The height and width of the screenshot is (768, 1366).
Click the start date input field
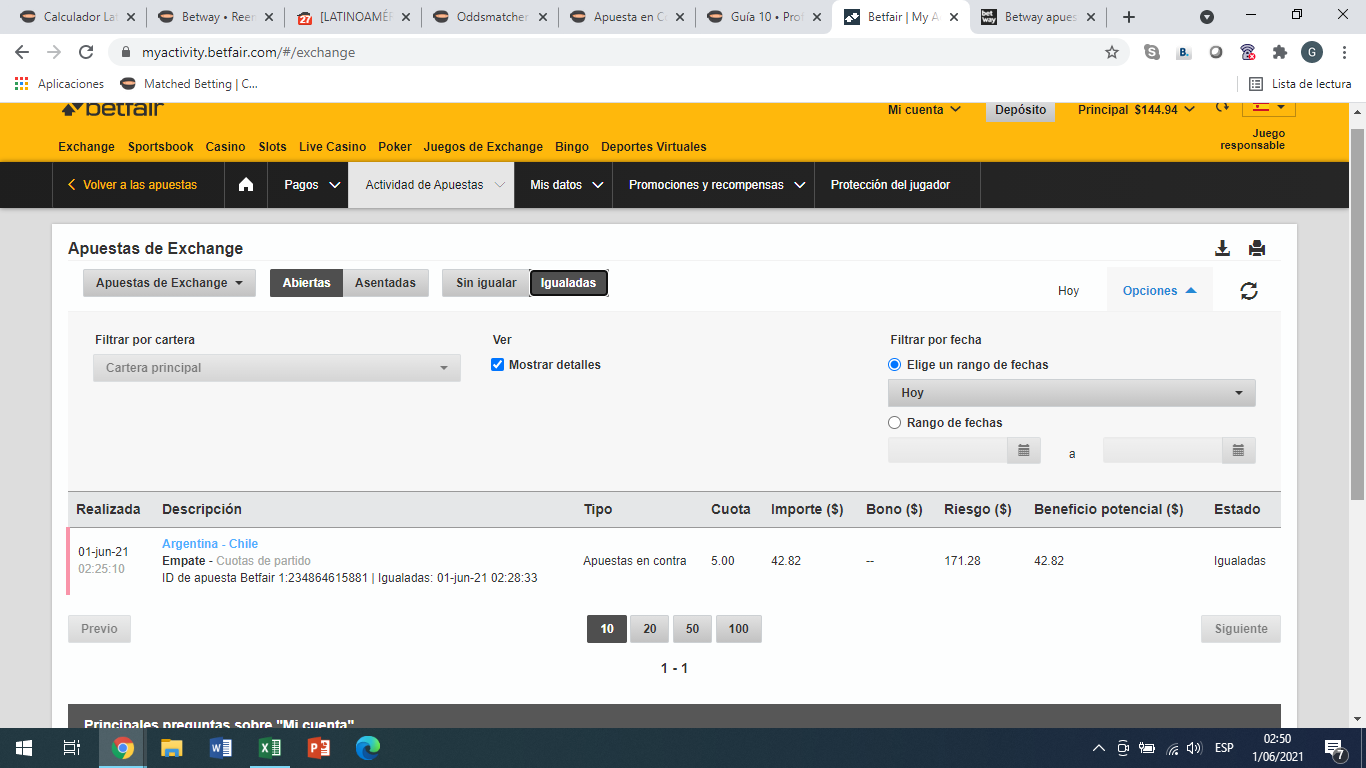pos(947,451)
